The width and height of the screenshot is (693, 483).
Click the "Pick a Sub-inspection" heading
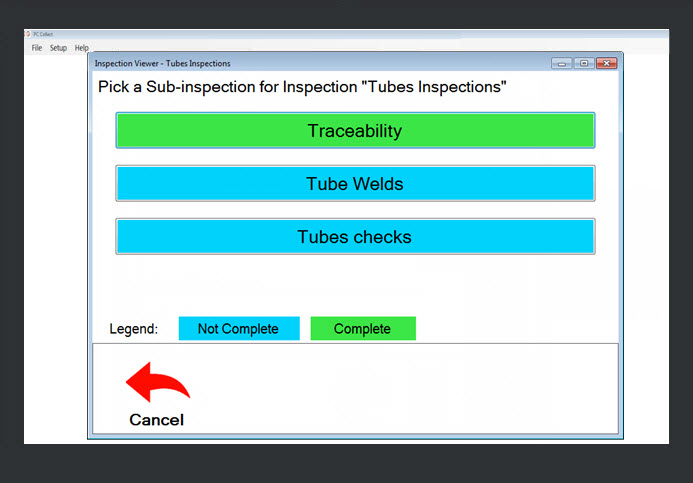[302, 87]
